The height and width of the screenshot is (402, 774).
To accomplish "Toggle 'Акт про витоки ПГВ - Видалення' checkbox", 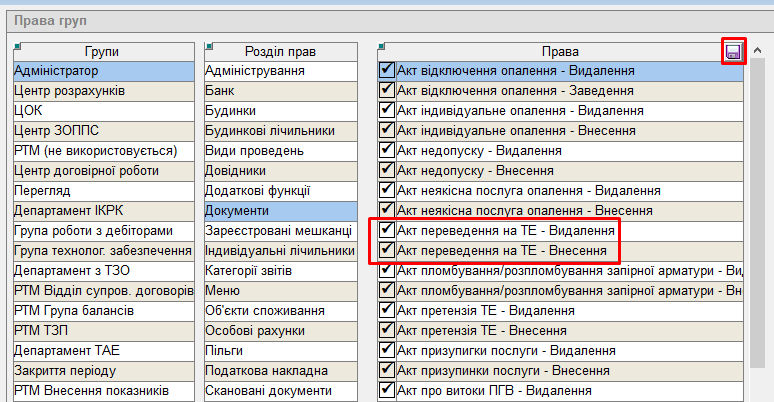I will click(387, 391).
